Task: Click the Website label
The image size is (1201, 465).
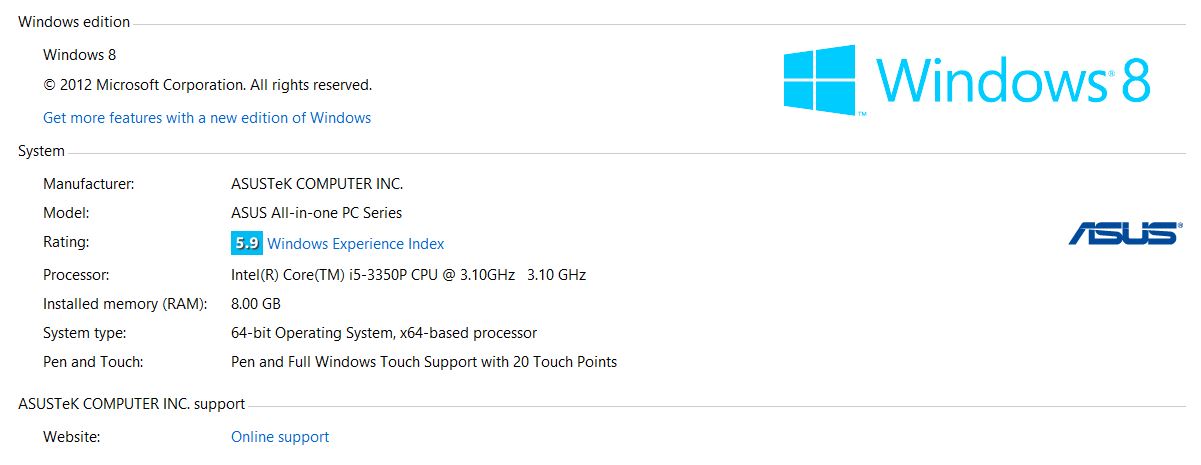Action: point(72,437)
